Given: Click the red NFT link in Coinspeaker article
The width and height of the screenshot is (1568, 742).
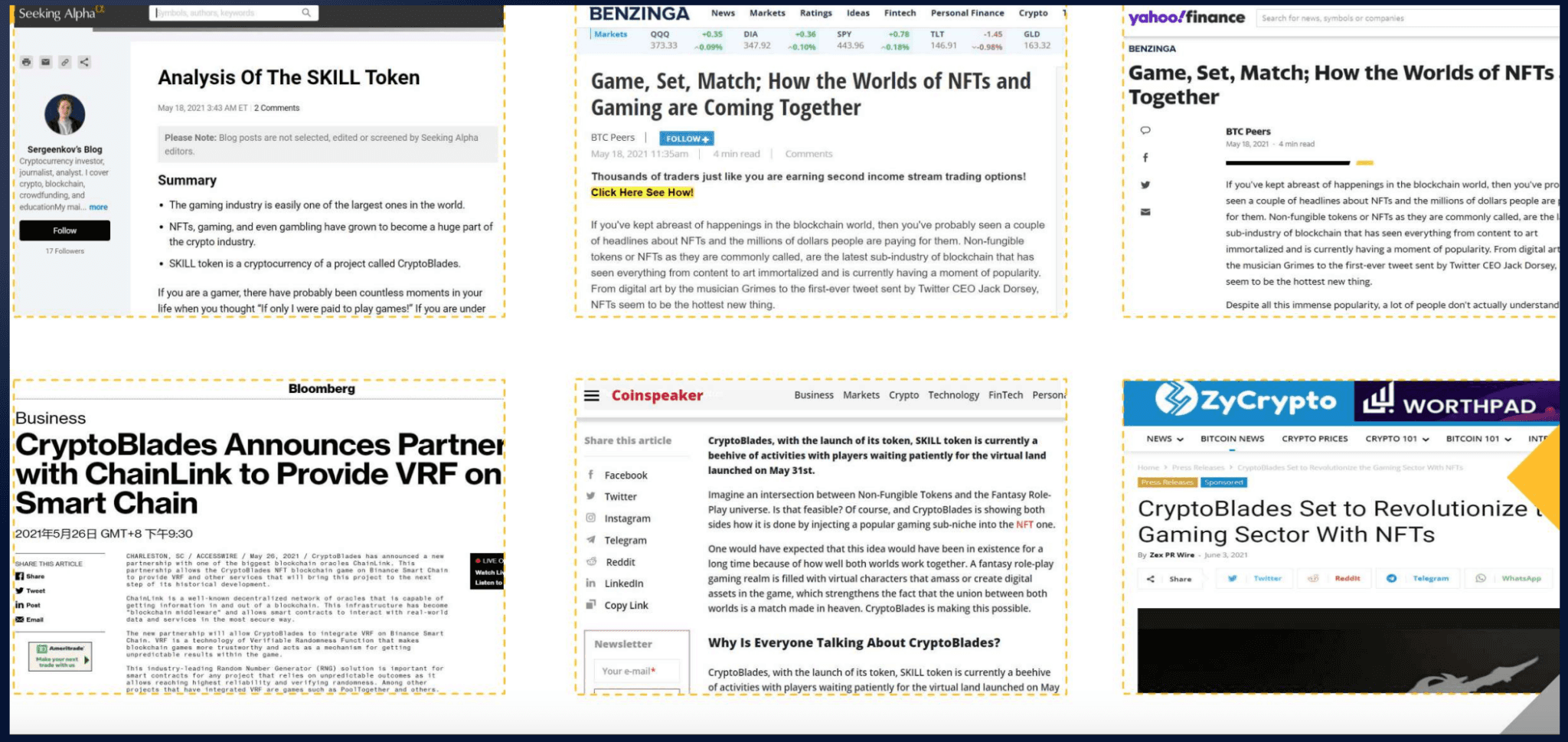Looking at the screenshot, I should [1024, 525].
